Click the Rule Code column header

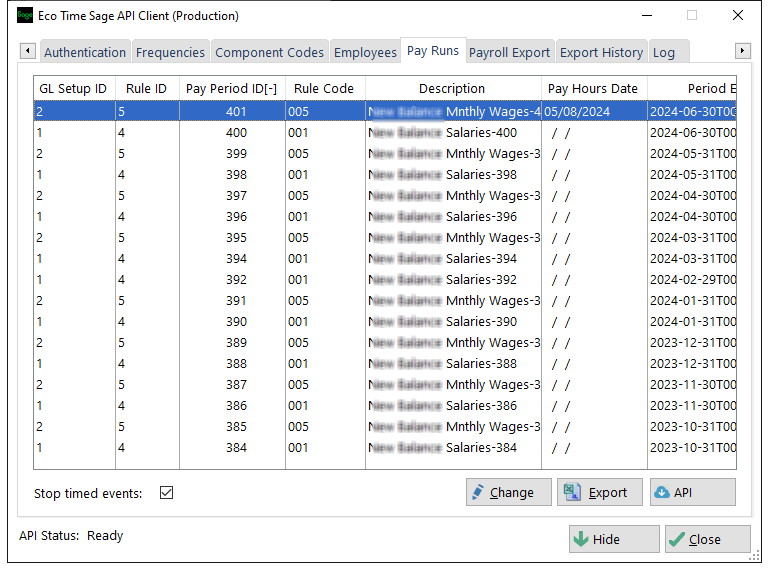(x=324, y=88)
